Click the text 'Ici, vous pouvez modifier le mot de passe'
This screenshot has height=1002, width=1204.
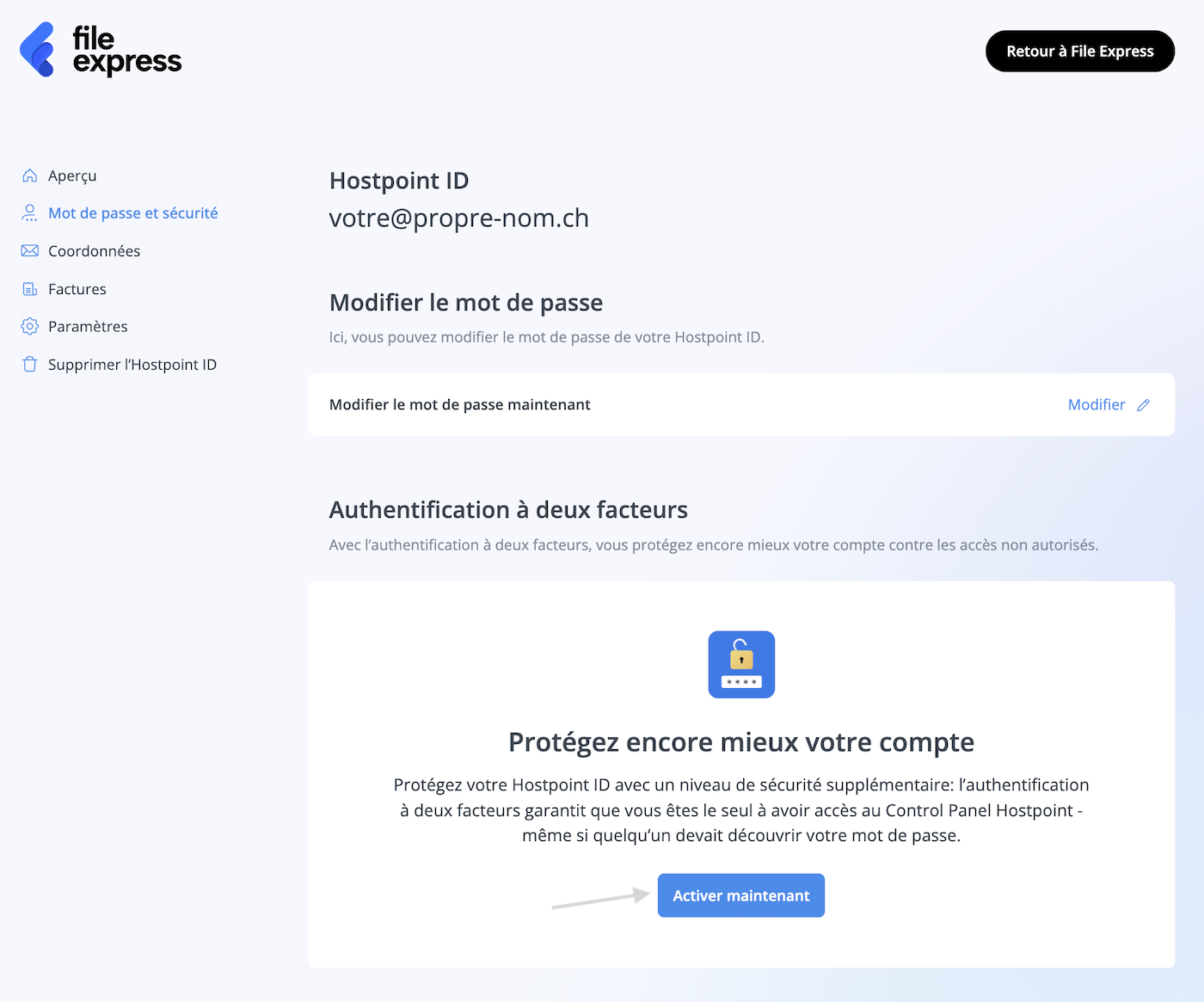click(547, 337)
